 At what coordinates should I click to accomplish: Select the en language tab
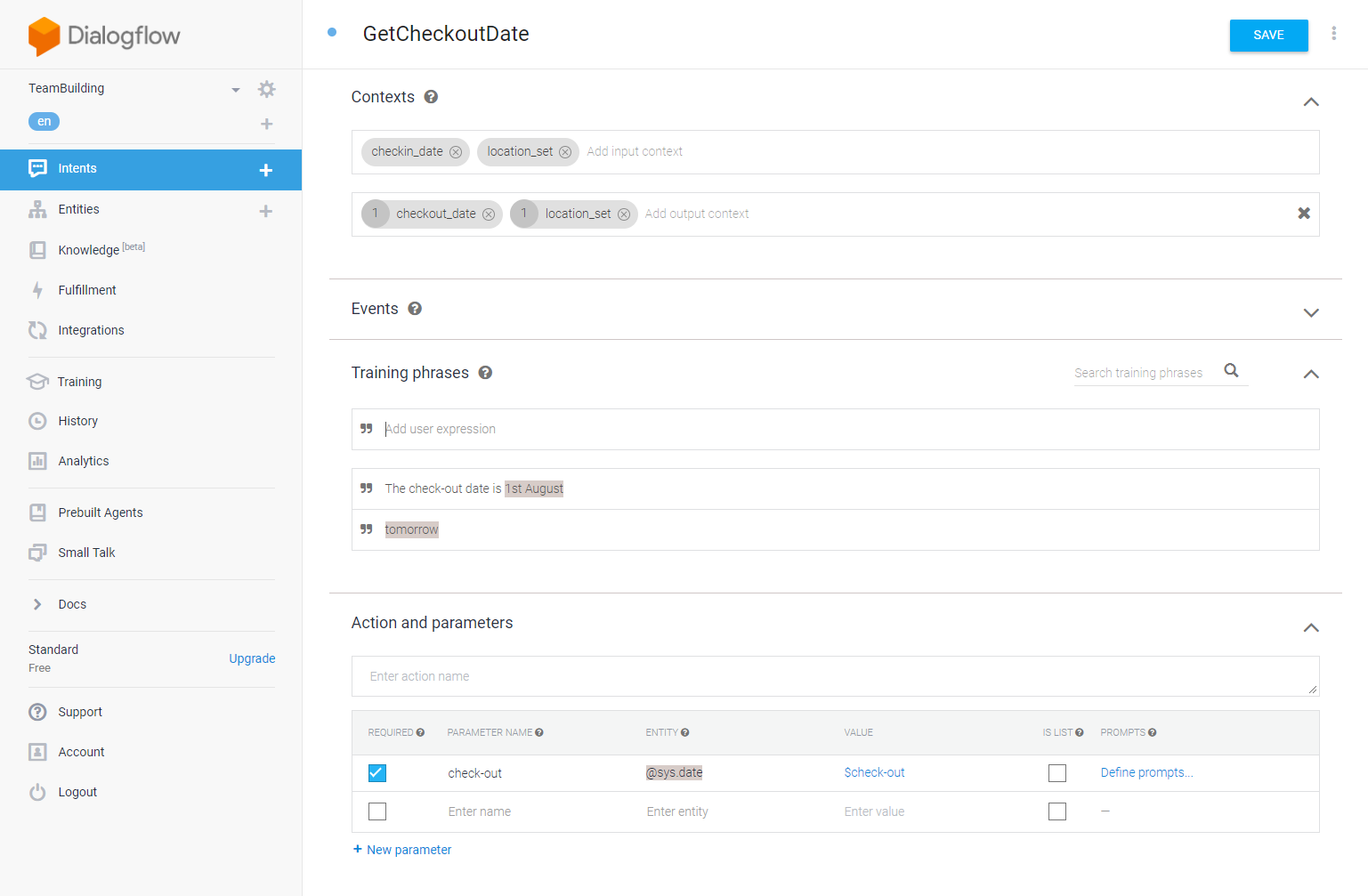(44, 121)
